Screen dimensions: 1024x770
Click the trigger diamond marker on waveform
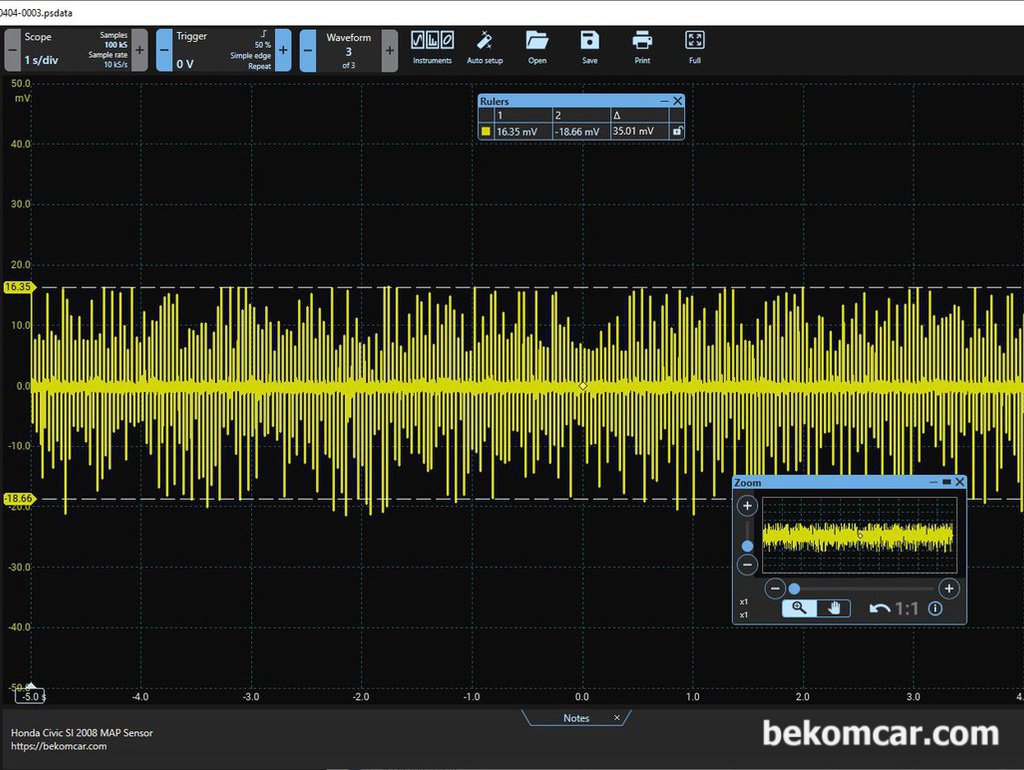[583, 386]
